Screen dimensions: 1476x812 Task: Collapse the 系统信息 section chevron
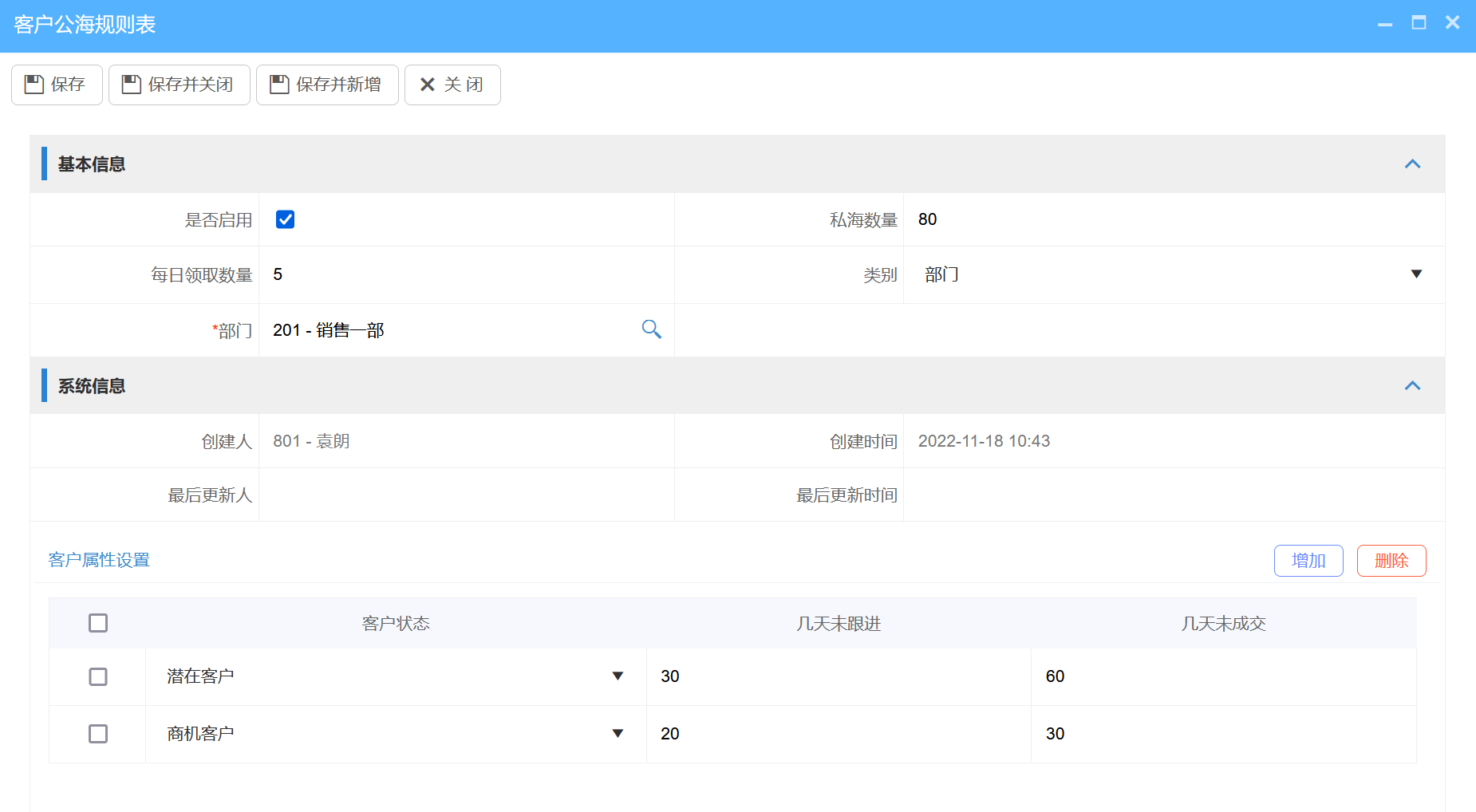pyautogui.click(x=1414, y=385)
